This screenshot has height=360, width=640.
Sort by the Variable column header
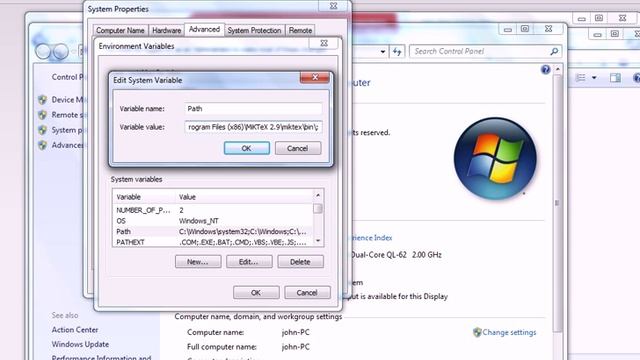(144, 197)
